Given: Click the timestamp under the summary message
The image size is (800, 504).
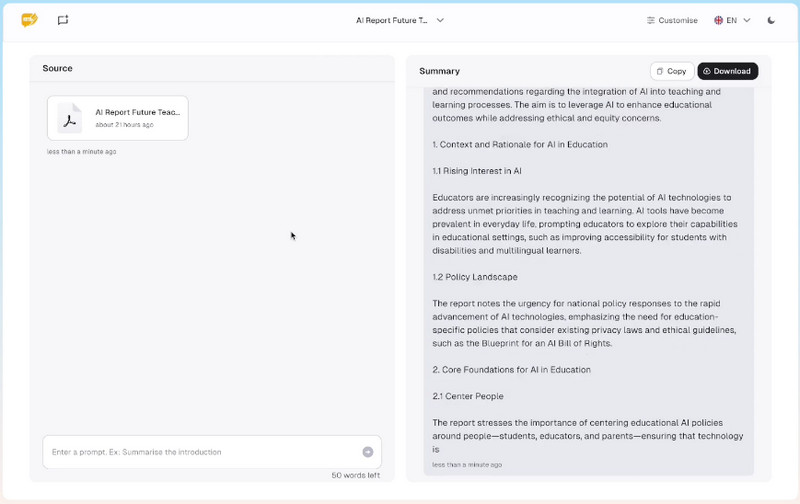Looking at the screenshot, I should click(x=467, y=465).
